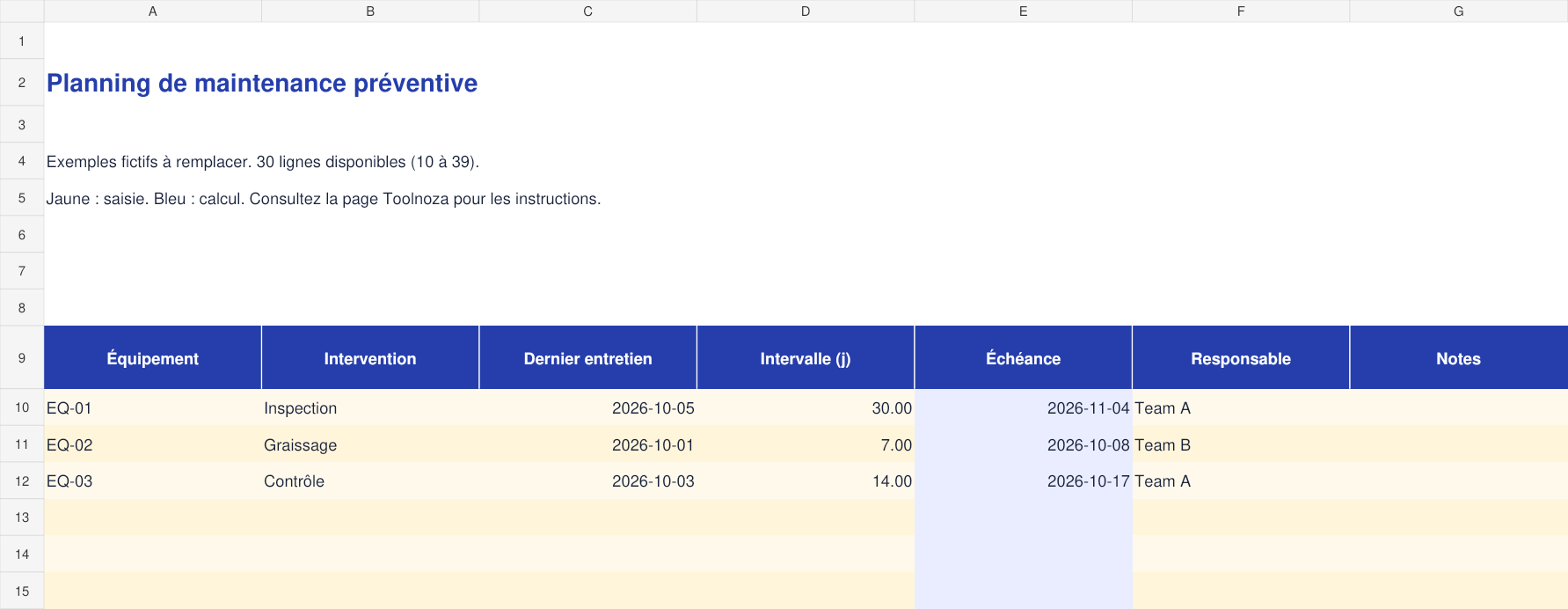Click the empty Notes cell for EQ-01
The image size is (1568, 609).
click(x=1458, y=408)
